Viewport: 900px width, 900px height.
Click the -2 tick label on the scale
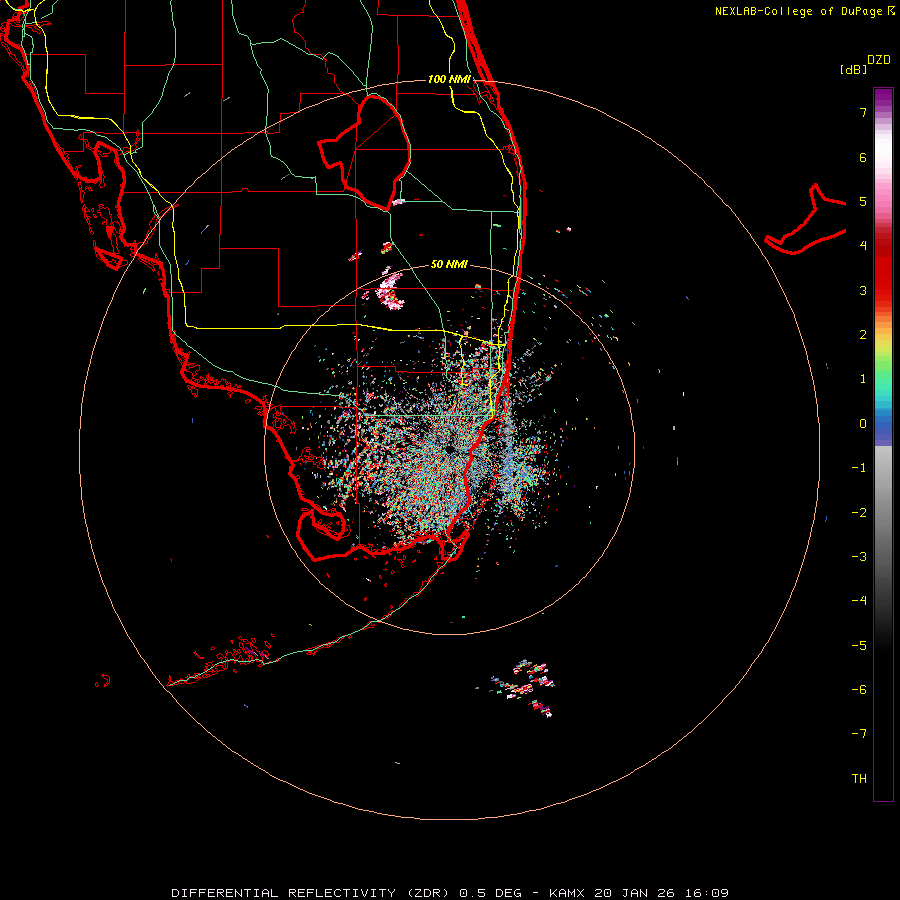click(x=859, y=513)
